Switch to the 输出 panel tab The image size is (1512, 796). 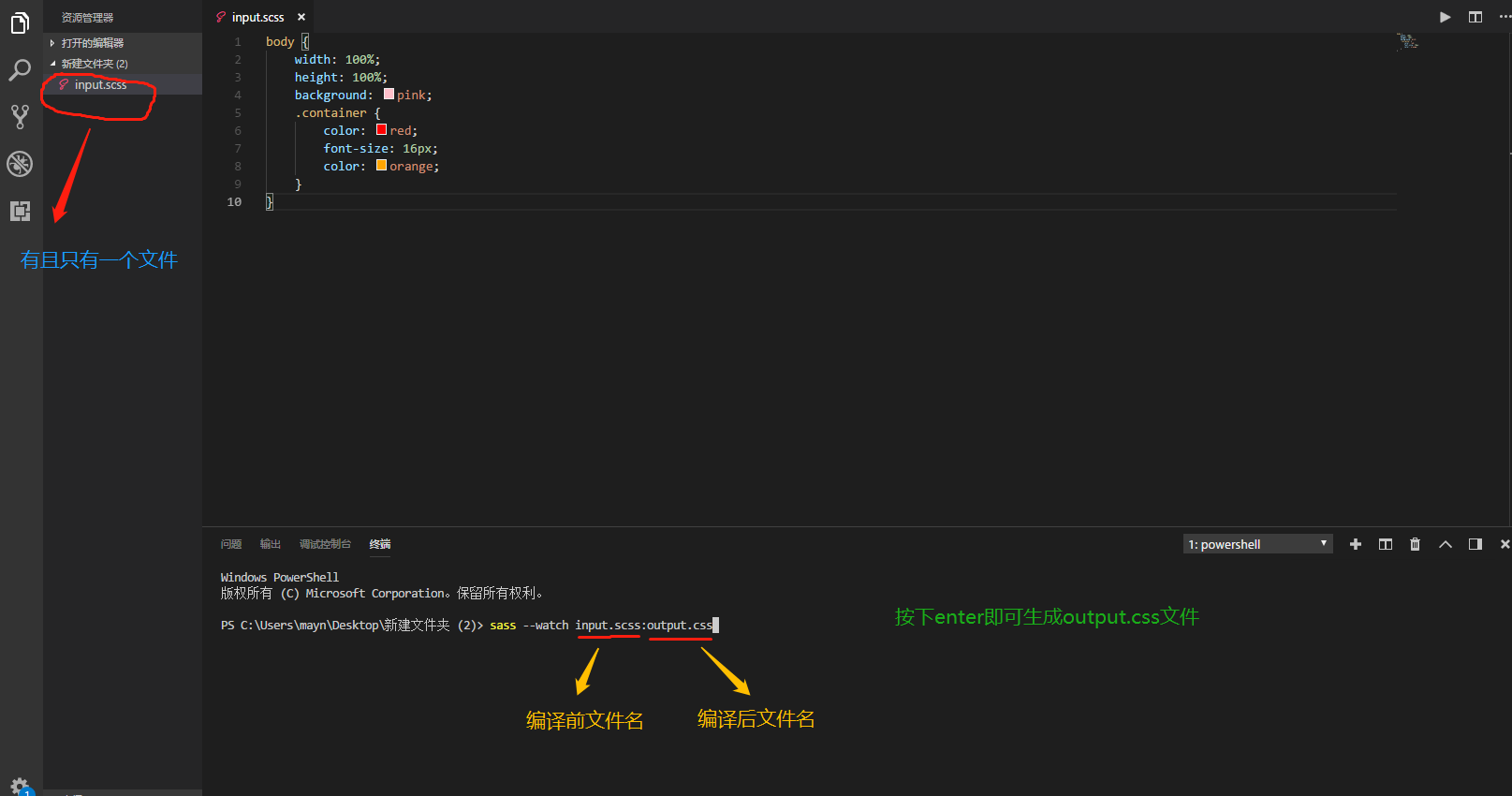click(271, 544)
